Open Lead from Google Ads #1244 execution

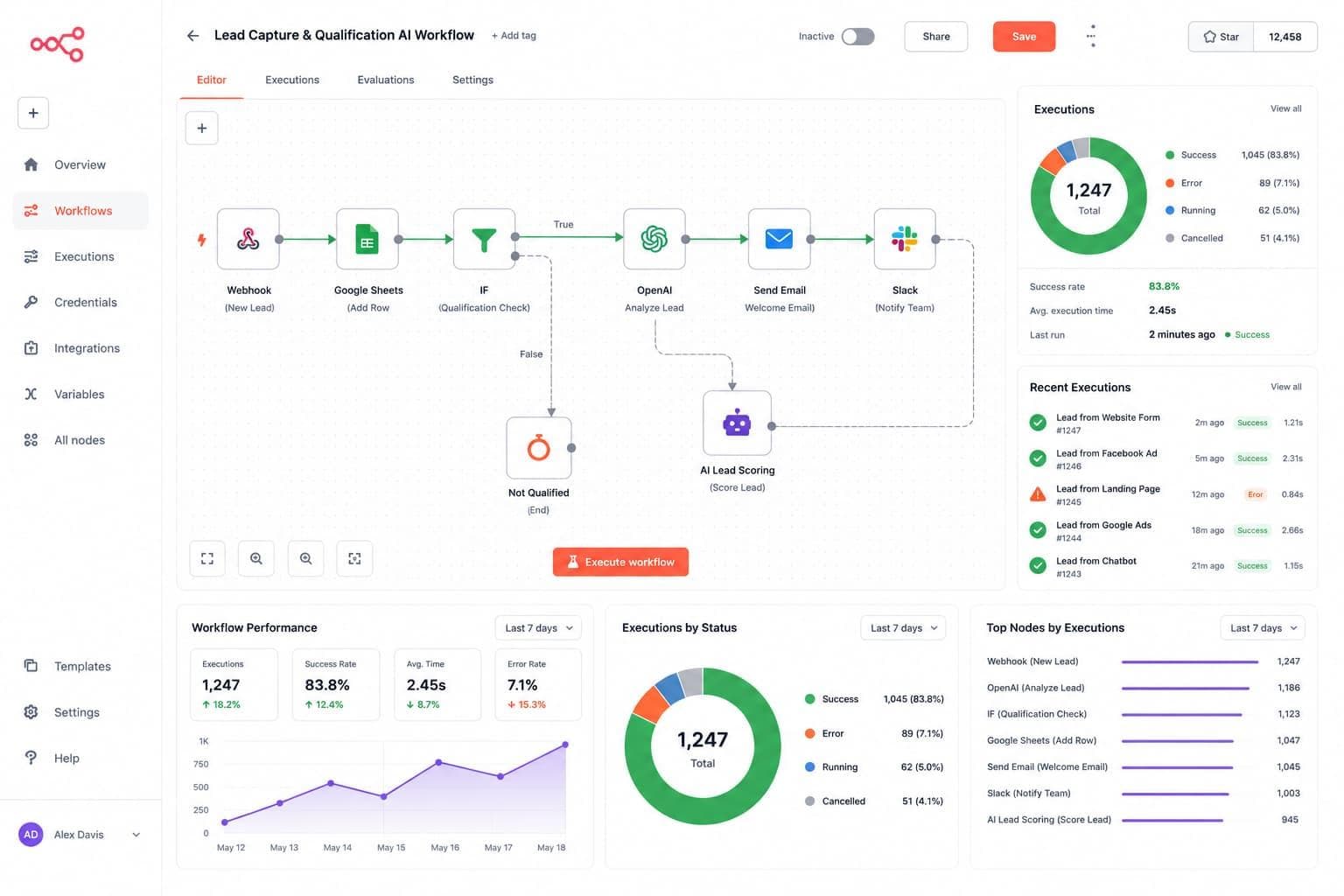(1166, 531)
